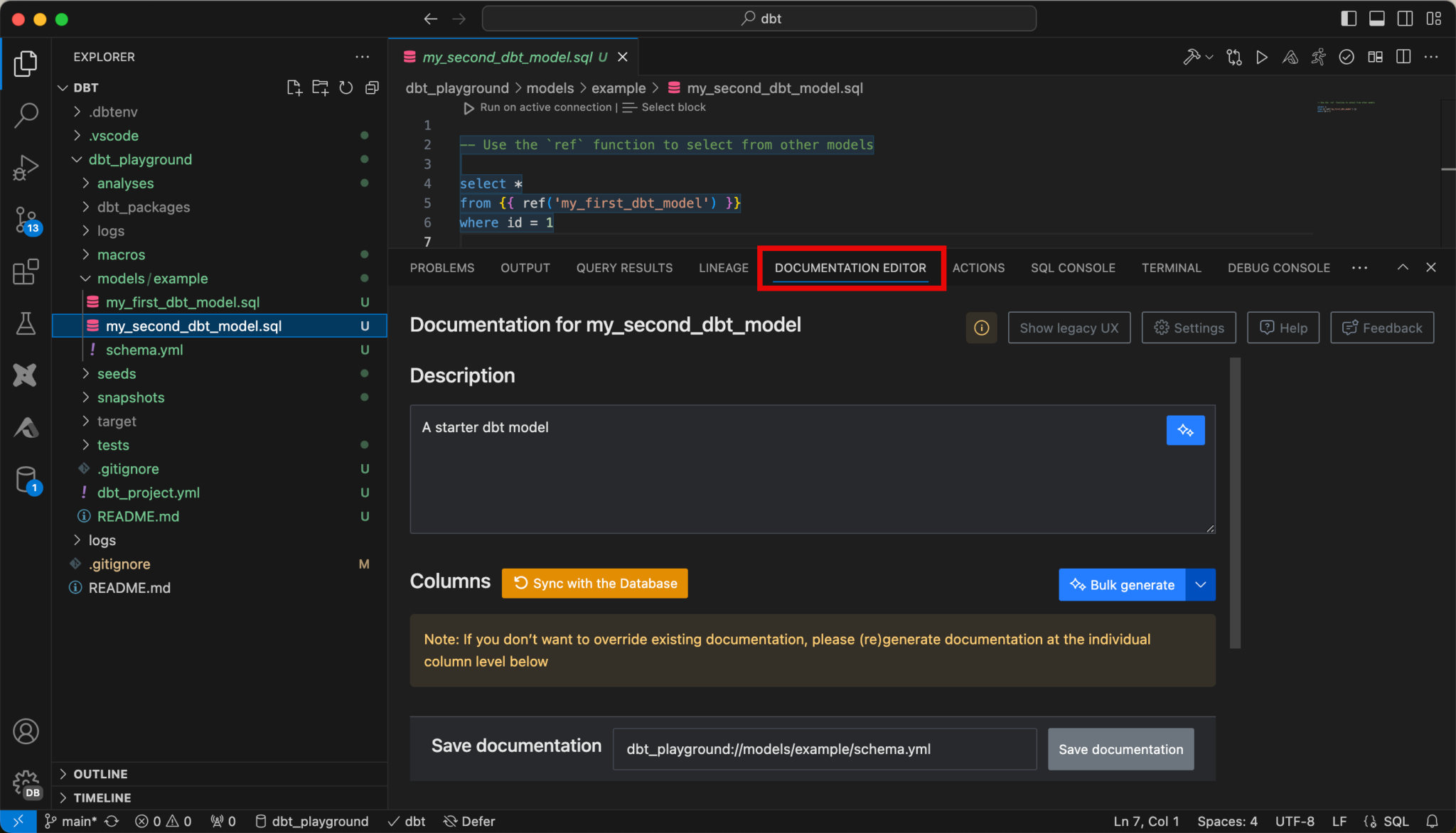Refresh the Explorer file tree
The image size is (1456, 833).
(x=346, y=87)
